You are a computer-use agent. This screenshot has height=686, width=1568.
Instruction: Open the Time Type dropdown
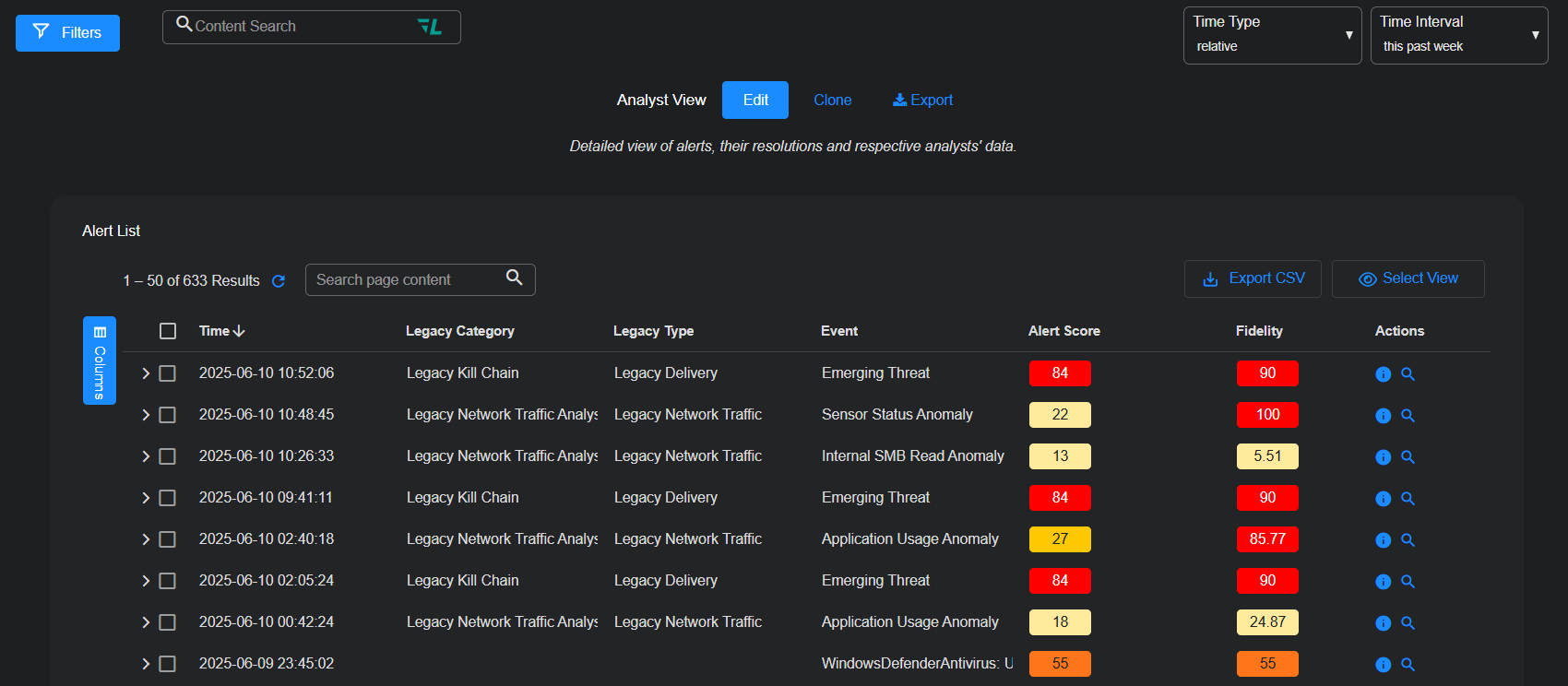1272,35
